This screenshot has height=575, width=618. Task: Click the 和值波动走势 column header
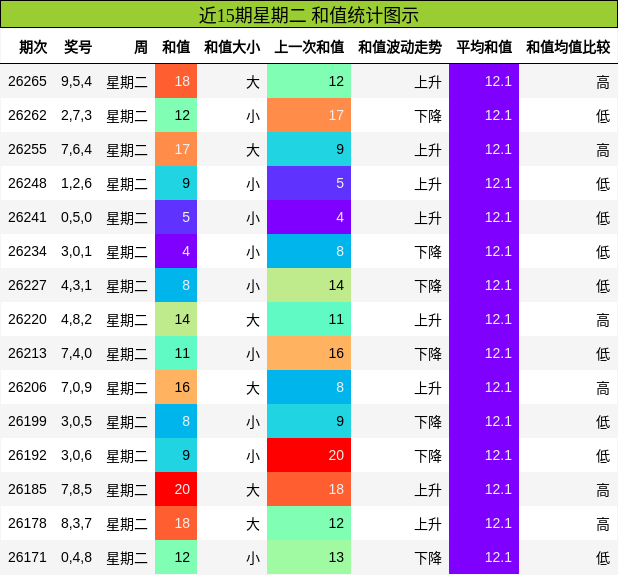pyautogui.click(x=400, y=47)
